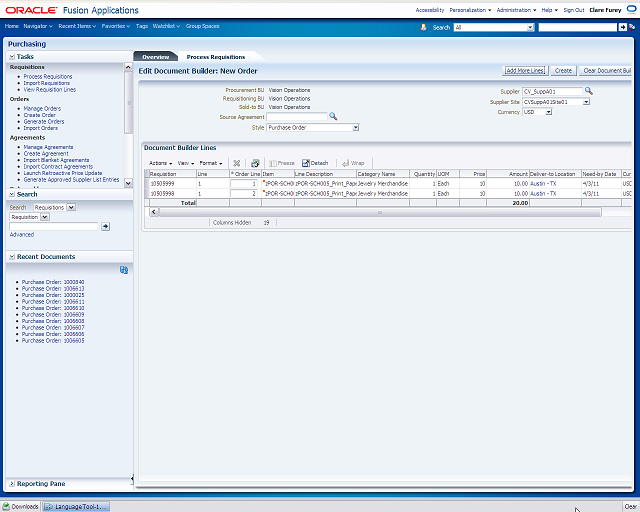
Task: Click the Freeze column toolbar button
Action: [282, 163]
